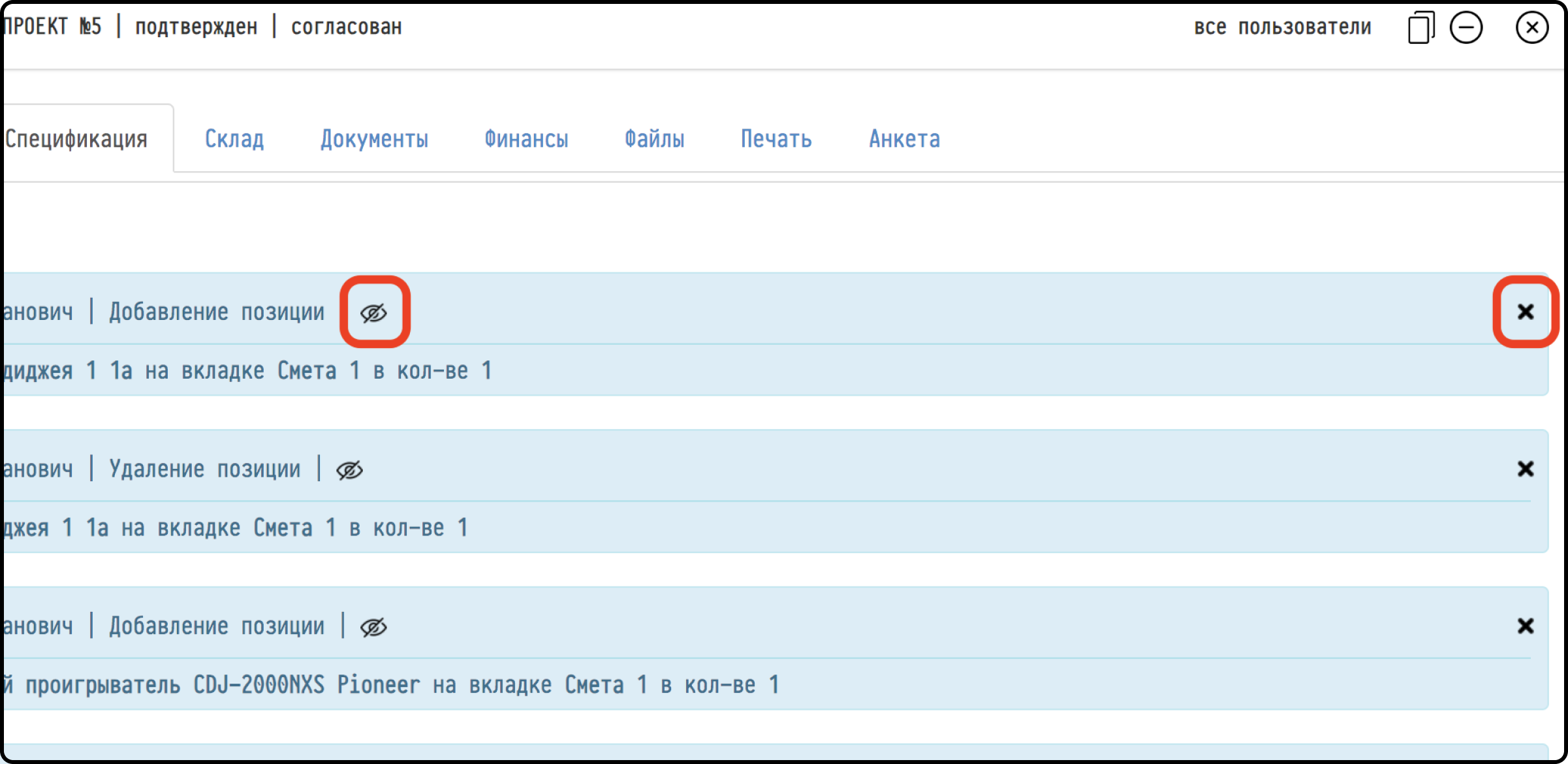
Task: Click the подтвержден status label
Action: click(x=196, y=27)
